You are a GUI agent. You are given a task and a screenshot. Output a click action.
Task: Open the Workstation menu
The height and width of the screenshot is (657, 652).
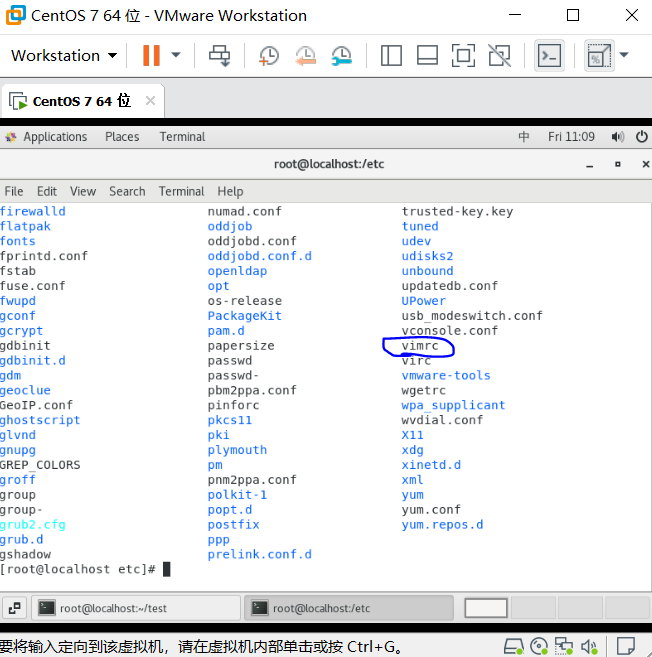coord(64,55)
